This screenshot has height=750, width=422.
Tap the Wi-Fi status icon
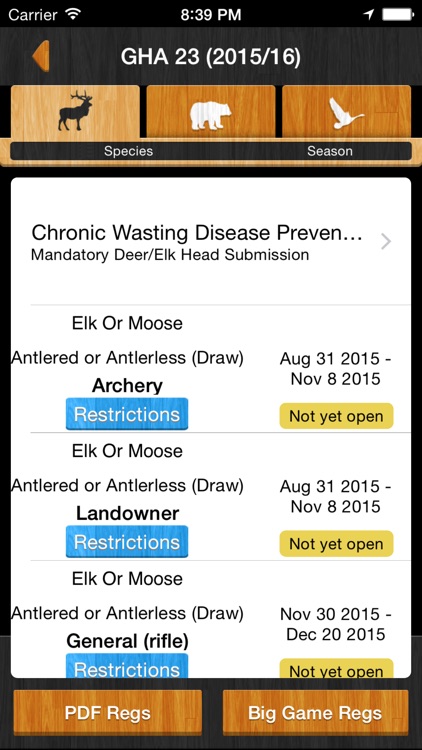pyautogui.click(x=73, y=15)
